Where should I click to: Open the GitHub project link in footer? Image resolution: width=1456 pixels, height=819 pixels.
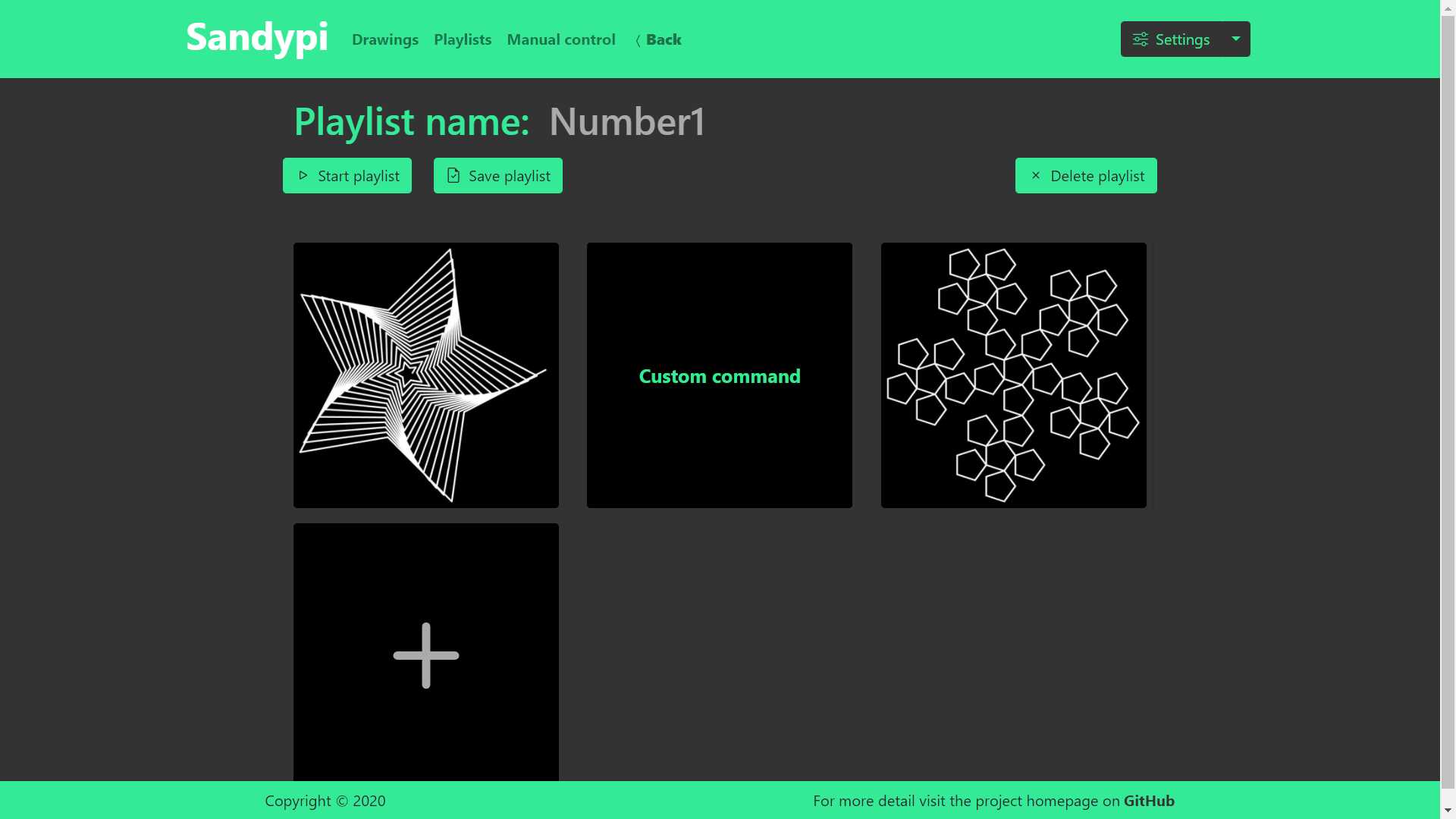1149,801
